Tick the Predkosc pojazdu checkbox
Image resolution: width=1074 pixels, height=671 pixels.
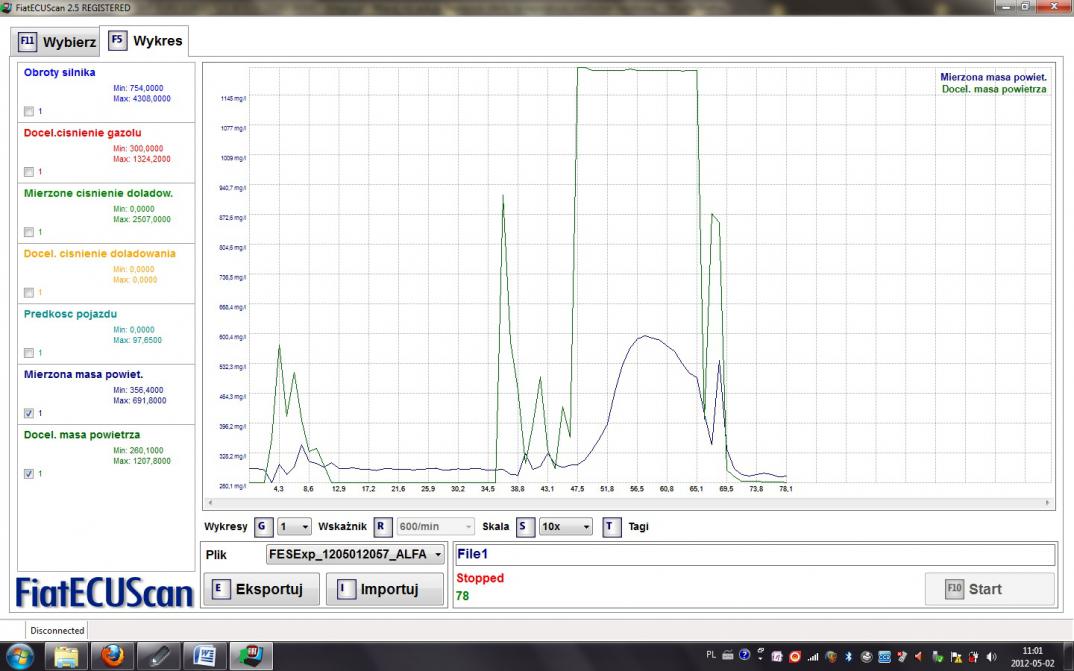(x=29, y=353)
